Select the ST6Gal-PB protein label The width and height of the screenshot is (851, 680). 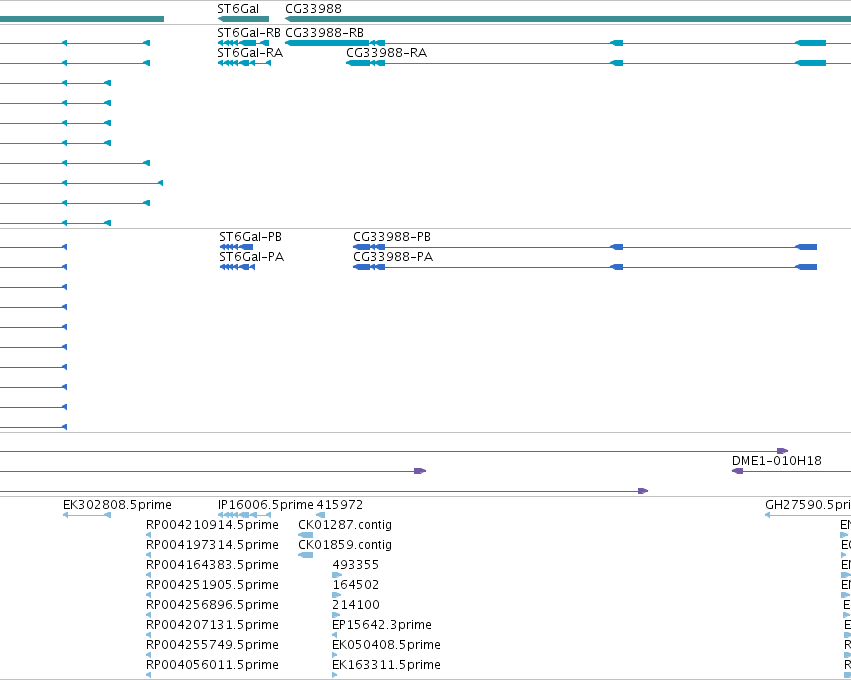coord(250,237)
